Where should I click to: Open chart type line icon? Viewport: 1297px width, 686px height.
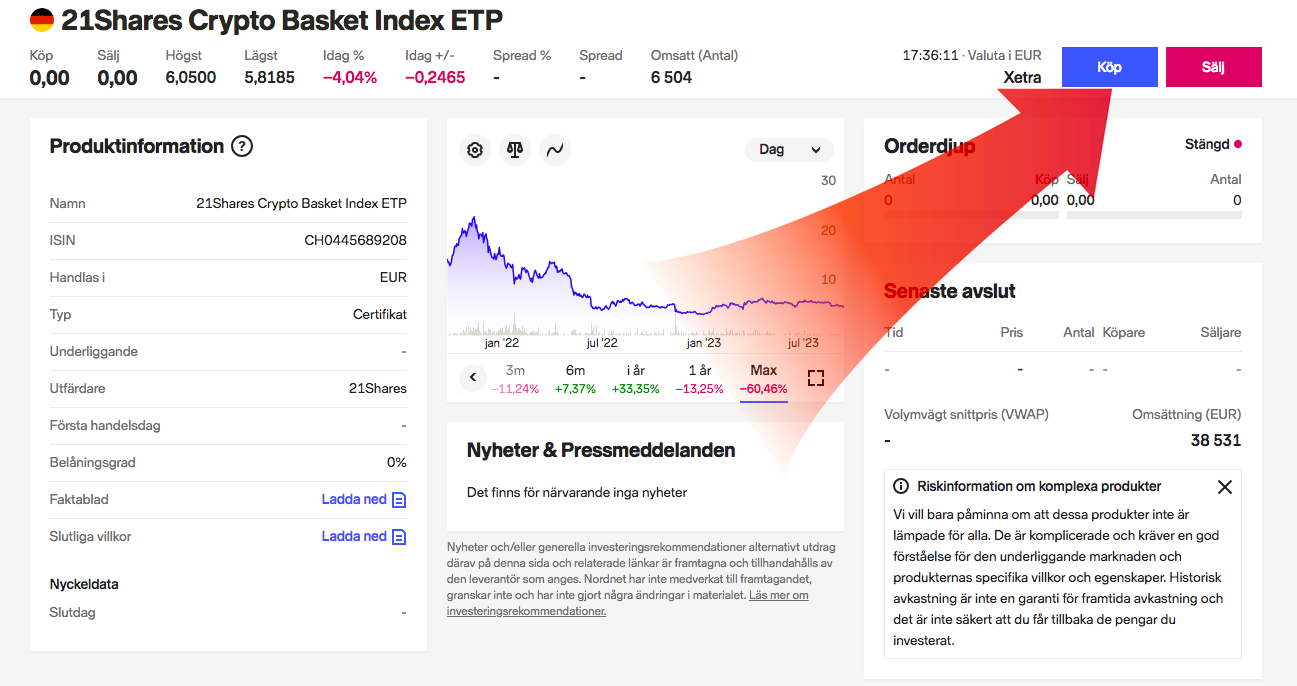click(555, 150)
